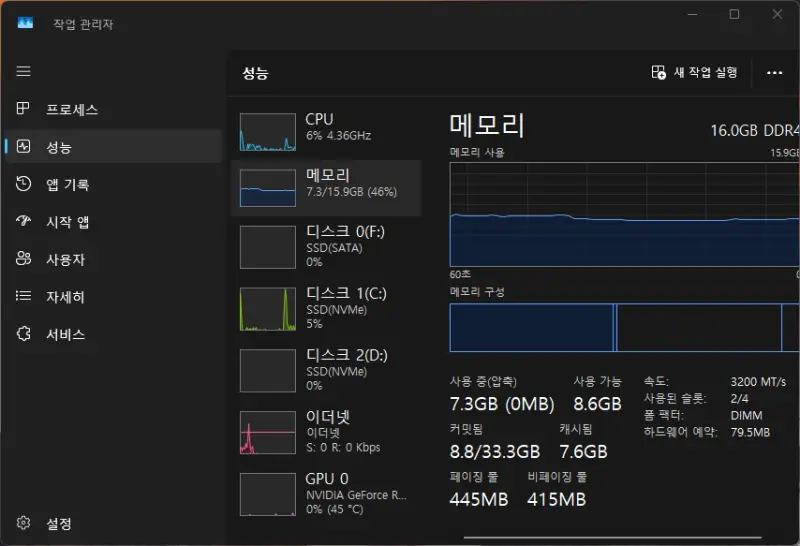Click the 60초 graph time label
Screen dimensions: 800x546
[460, 275]
